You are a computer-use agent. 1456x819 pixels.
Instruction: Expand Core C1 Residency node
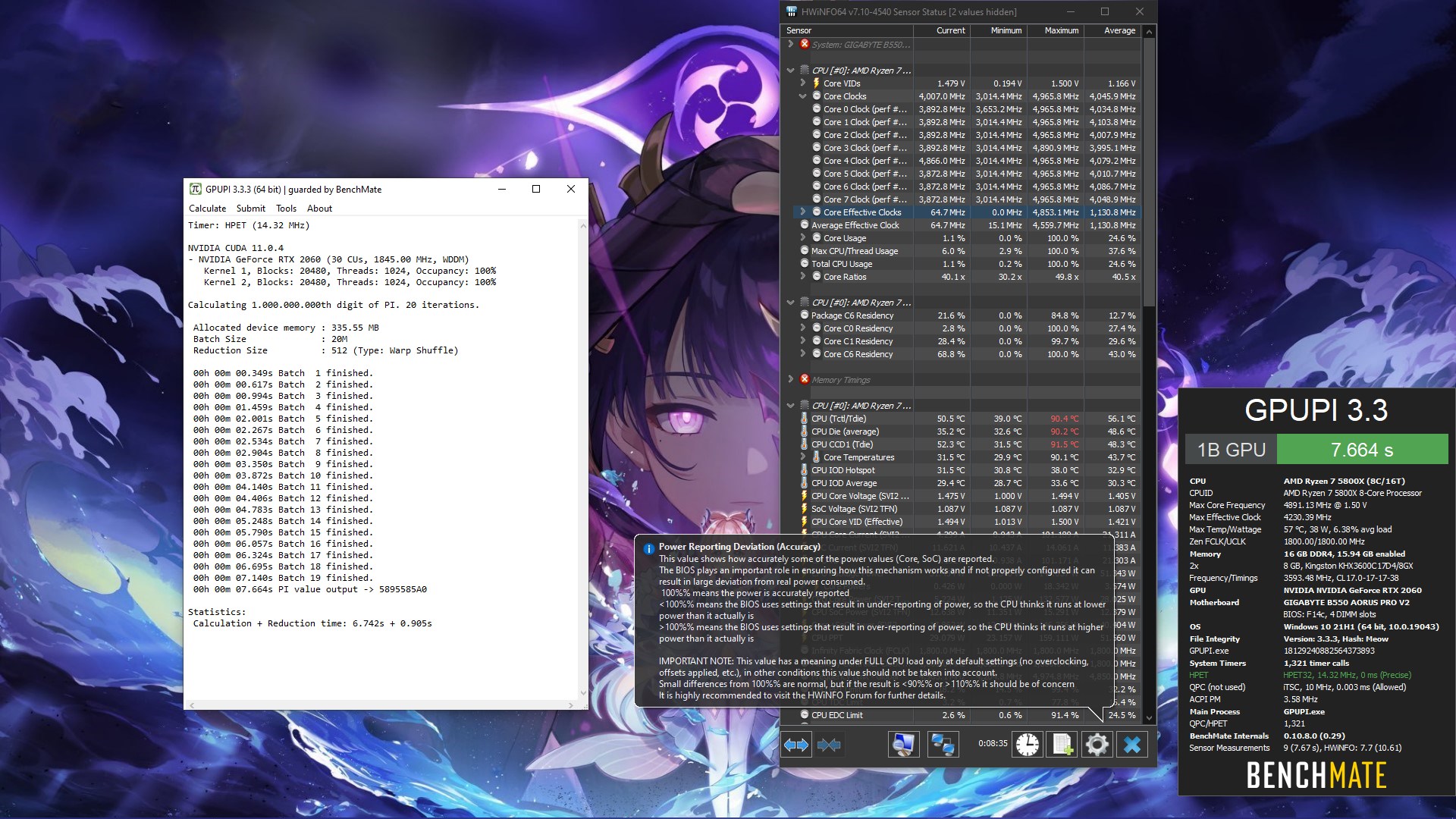coord(803,341)
